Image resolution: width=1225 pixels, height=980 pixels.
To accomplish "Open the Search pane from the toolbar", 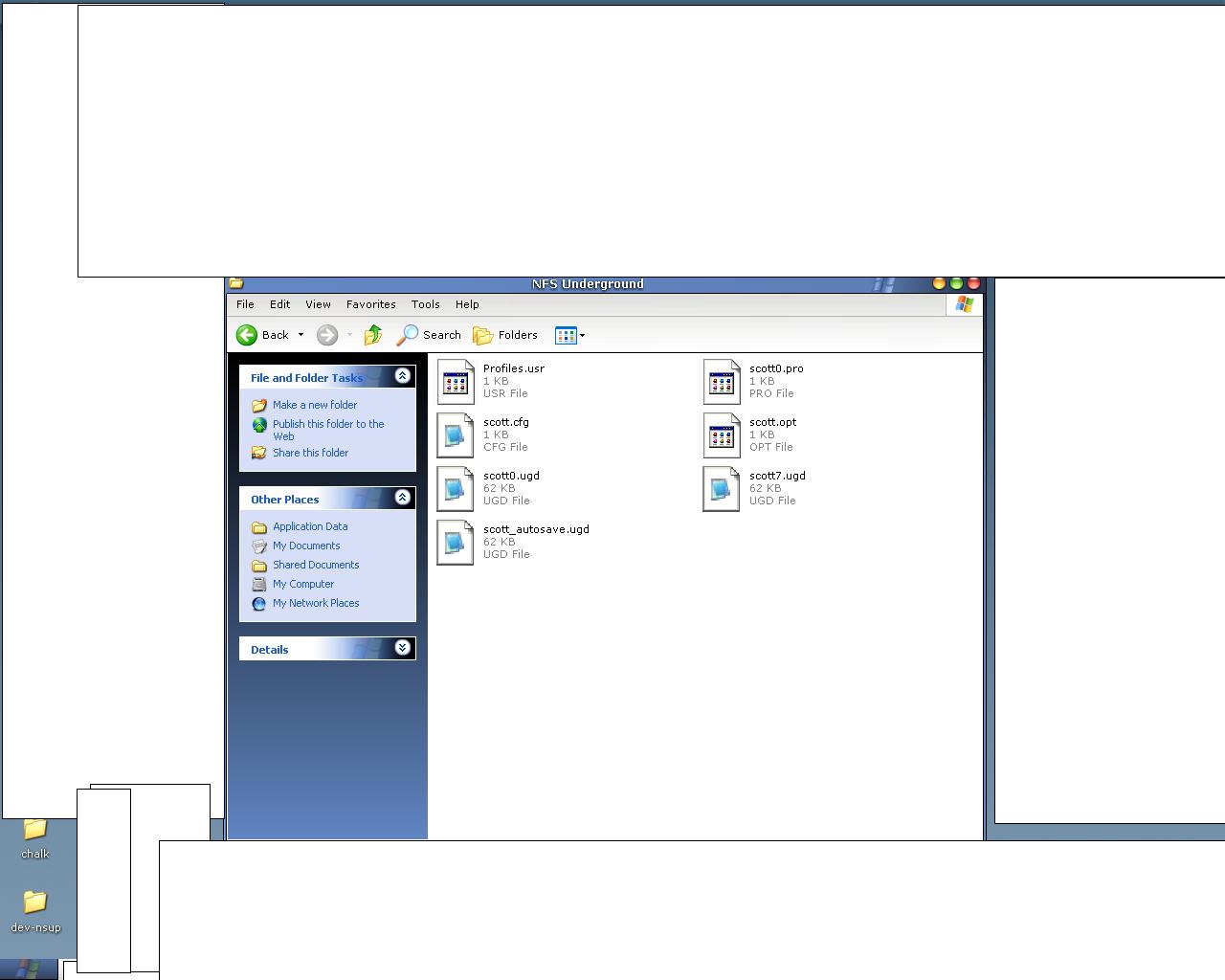I will [x=430, y=335].
